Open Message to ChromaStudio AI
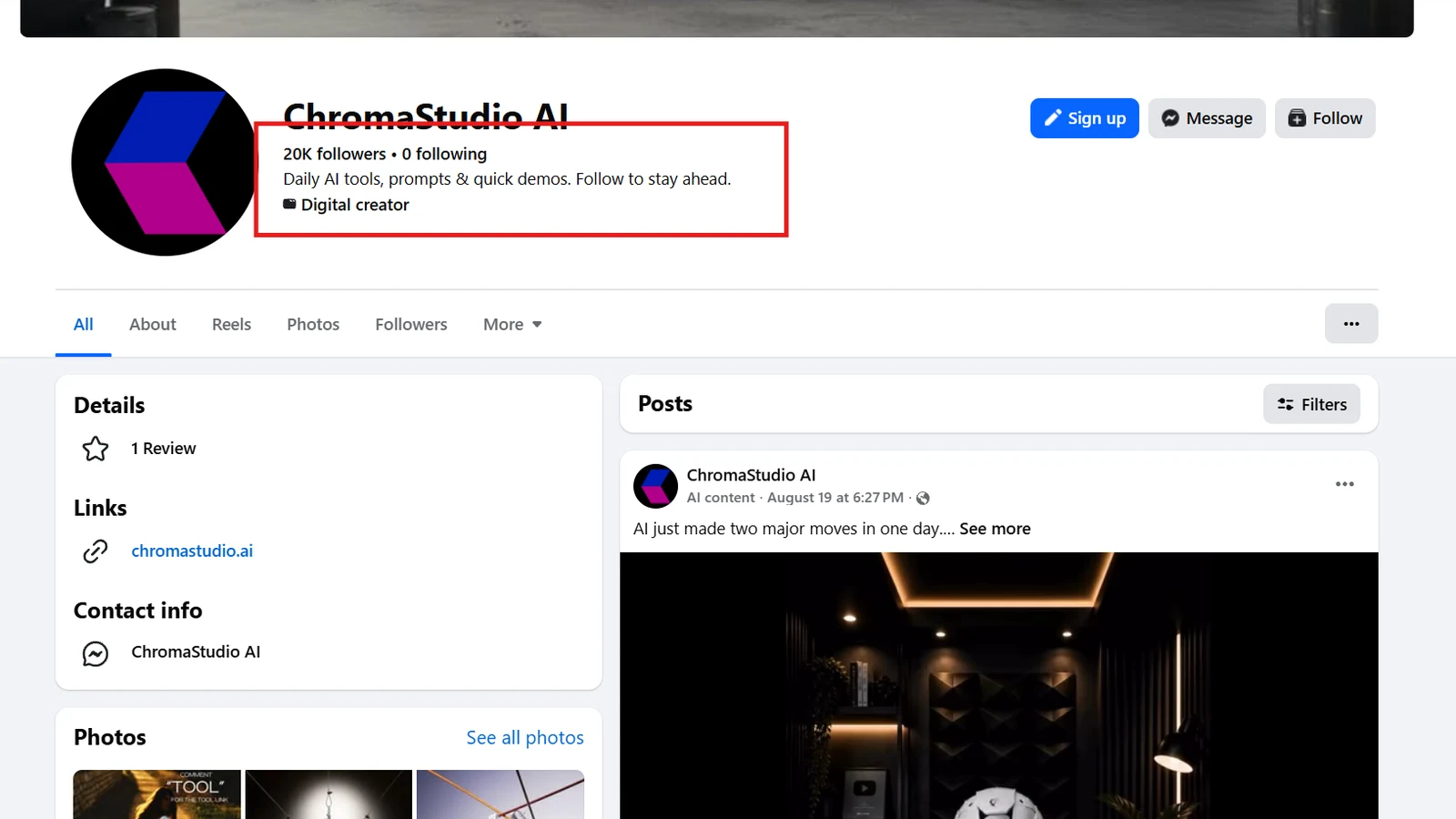The width and height of the screenshot is (1456, 819). point(1207,118)
